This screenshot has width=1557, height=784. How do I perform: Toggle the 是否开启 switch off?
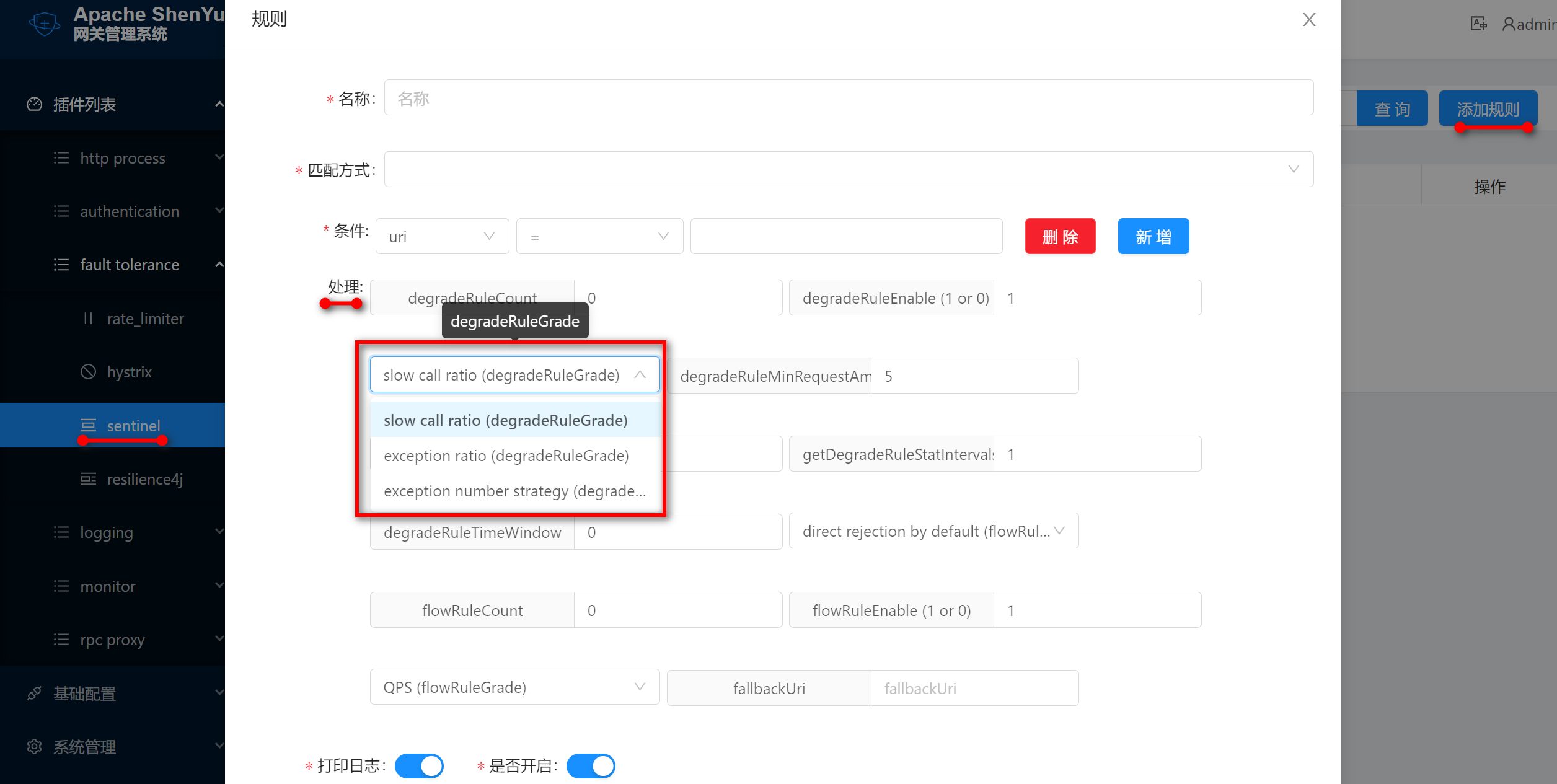591,766
